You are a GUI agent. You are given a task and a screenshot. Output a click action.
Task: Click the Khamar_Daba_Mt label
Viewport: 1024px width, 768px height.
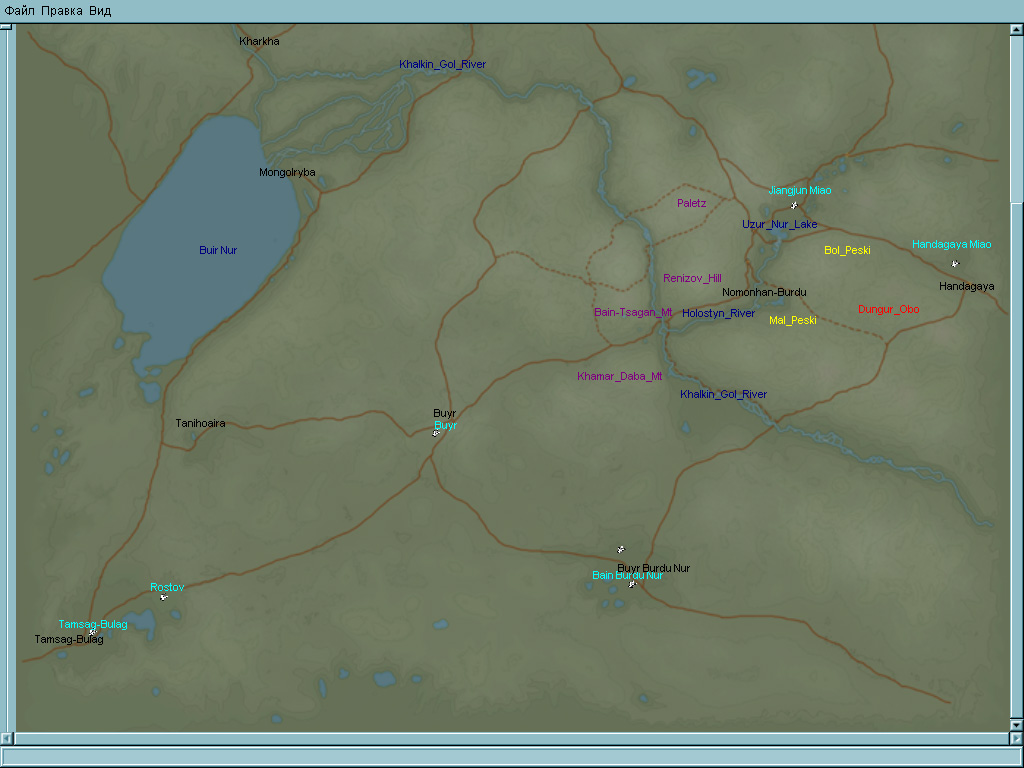pyautogui.click(x=620, y=376)
